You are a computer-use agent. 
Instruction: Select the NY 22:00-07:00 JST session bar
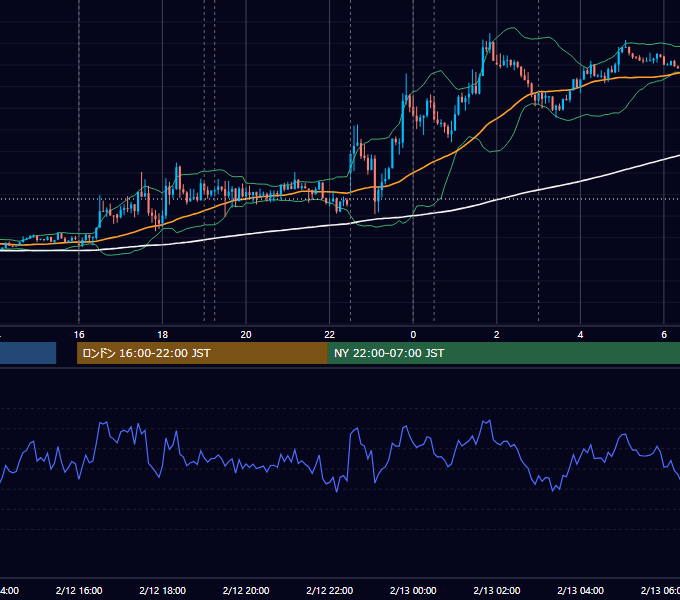(x=503, y=353)
